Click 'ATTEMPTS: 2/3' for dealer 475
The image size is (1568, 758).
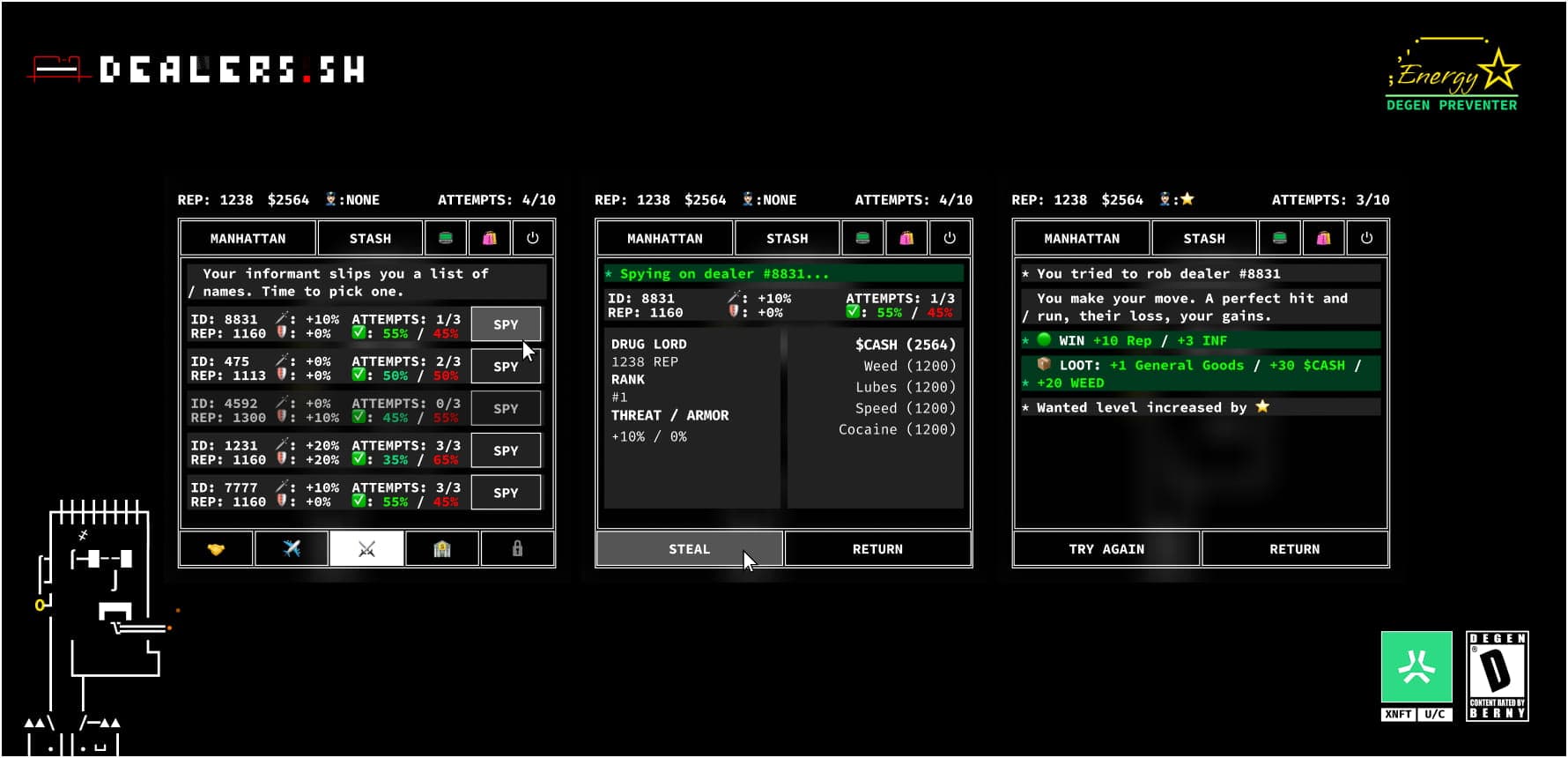(406, 361)
